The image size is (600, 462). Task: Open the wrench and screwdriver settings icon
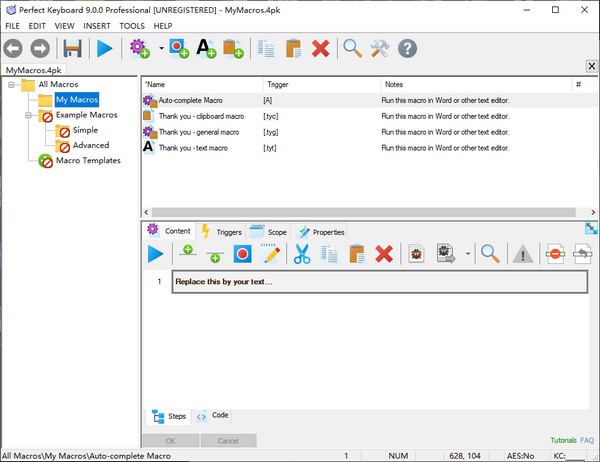click(x=379, y=48)
